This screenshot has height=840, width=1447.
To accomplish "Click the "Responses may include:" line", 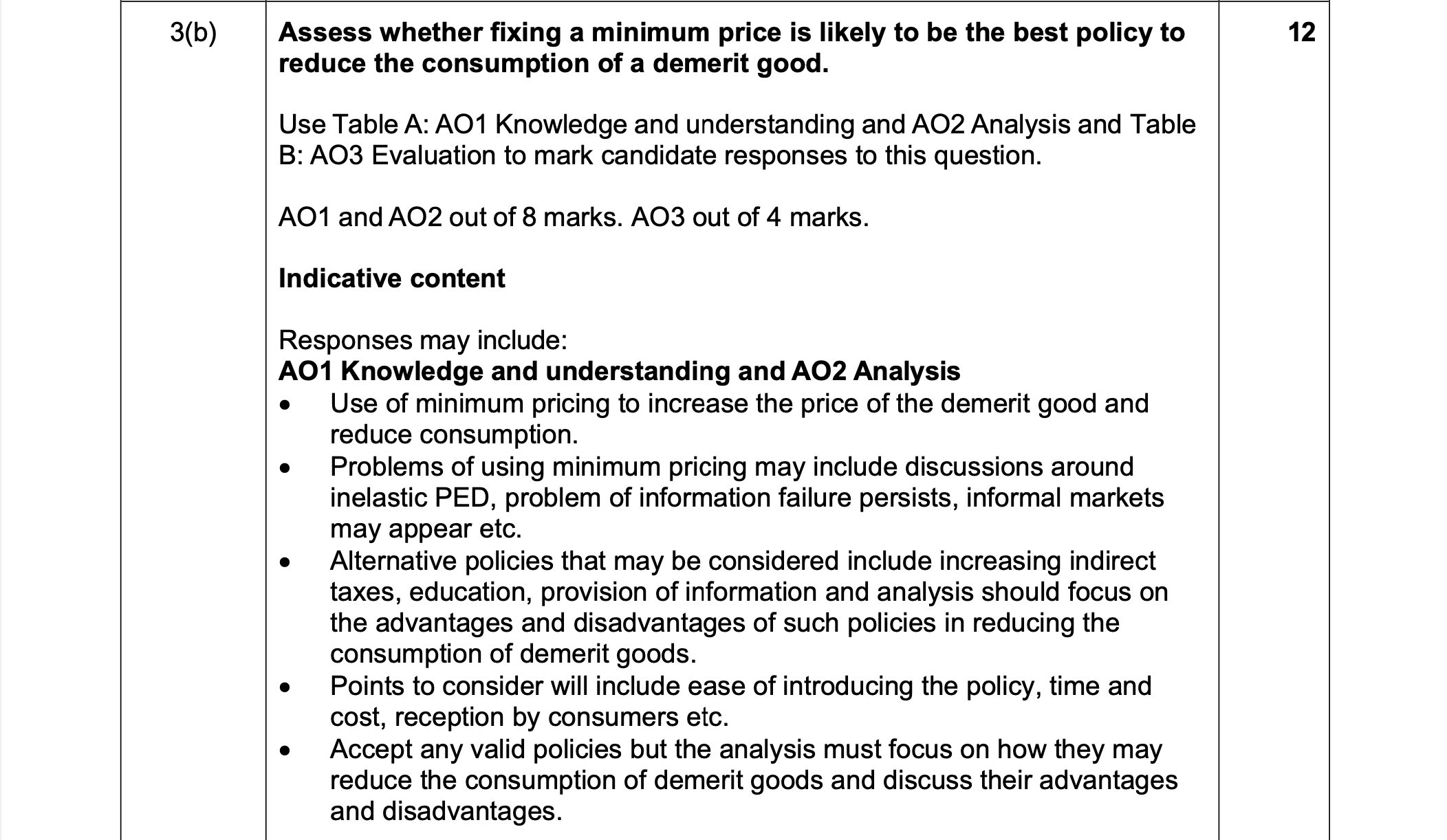I will click(422, 340).
